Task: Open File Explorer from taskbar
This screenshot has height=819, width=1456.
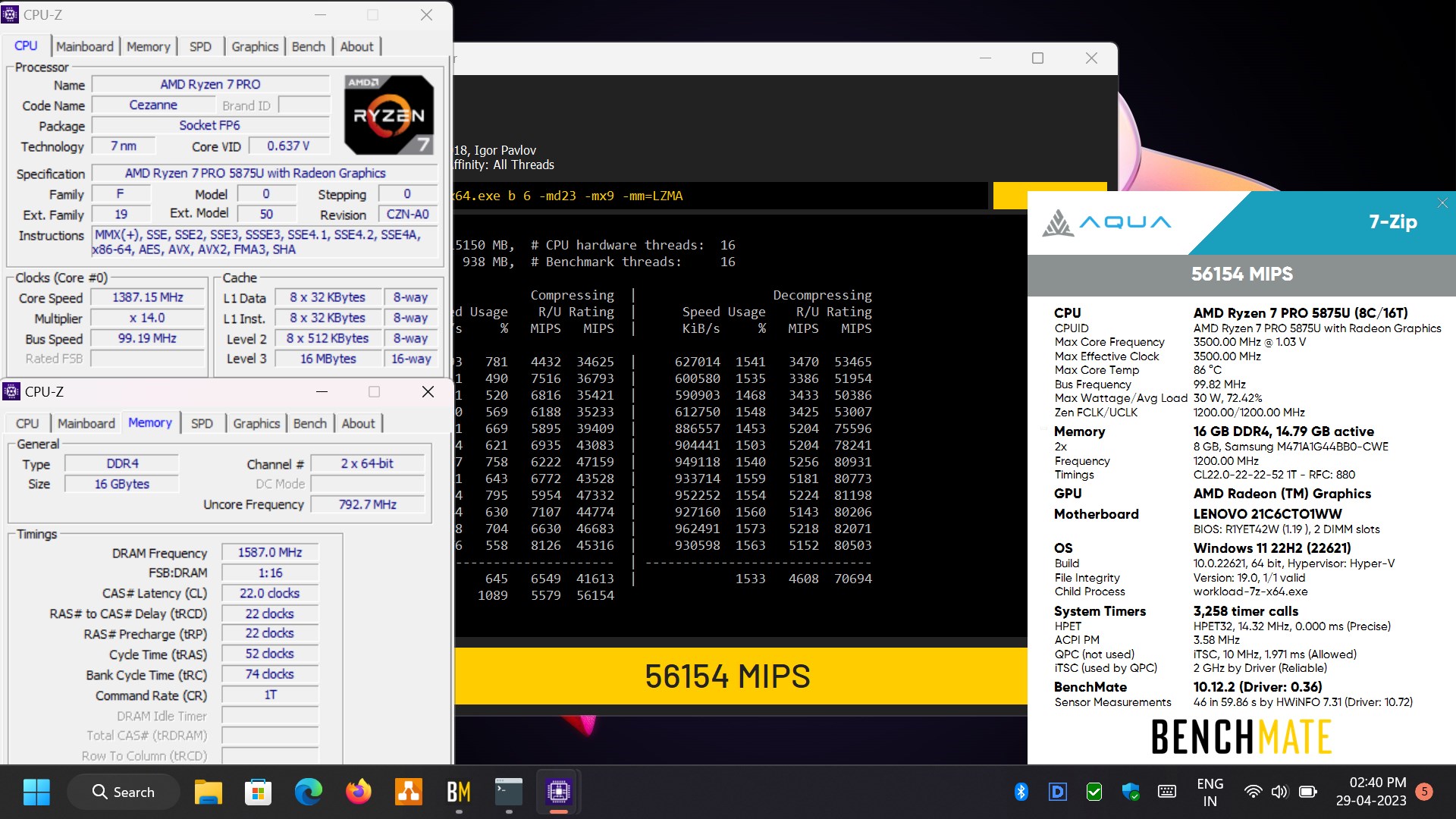Action: pos(208,792)
